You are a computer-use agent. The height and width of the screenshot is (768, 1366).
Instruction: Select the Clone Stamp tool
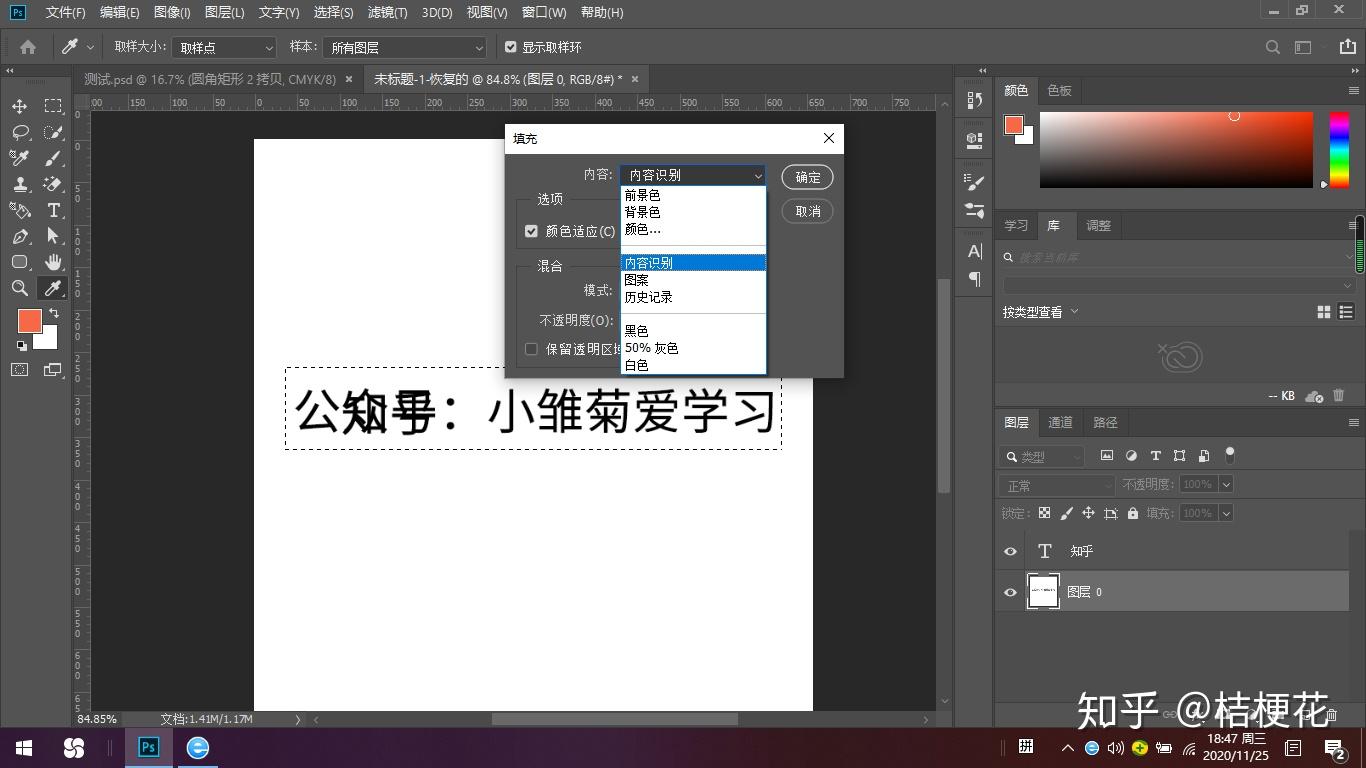20,184
